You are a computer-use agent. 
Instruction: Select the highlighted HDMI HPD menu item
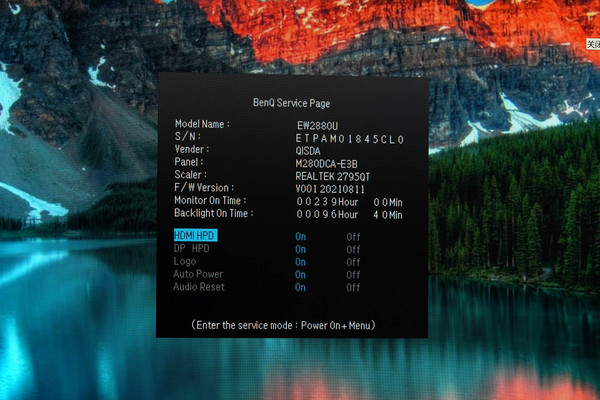point(196,235)
